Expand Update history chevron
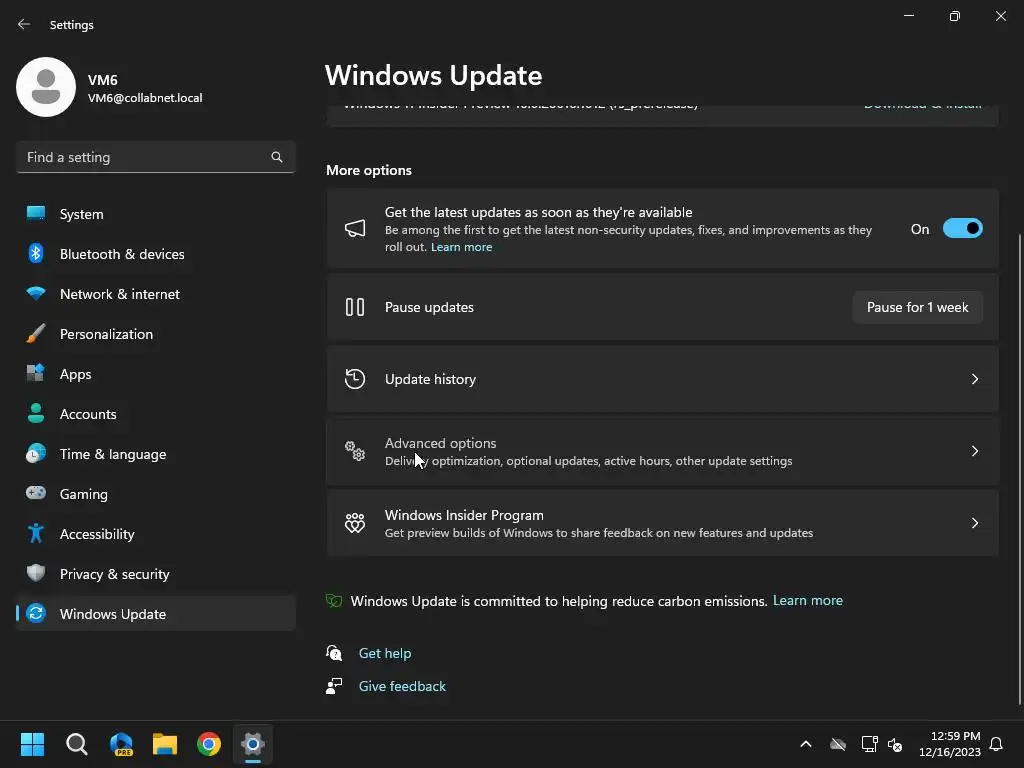 (974, 379)
